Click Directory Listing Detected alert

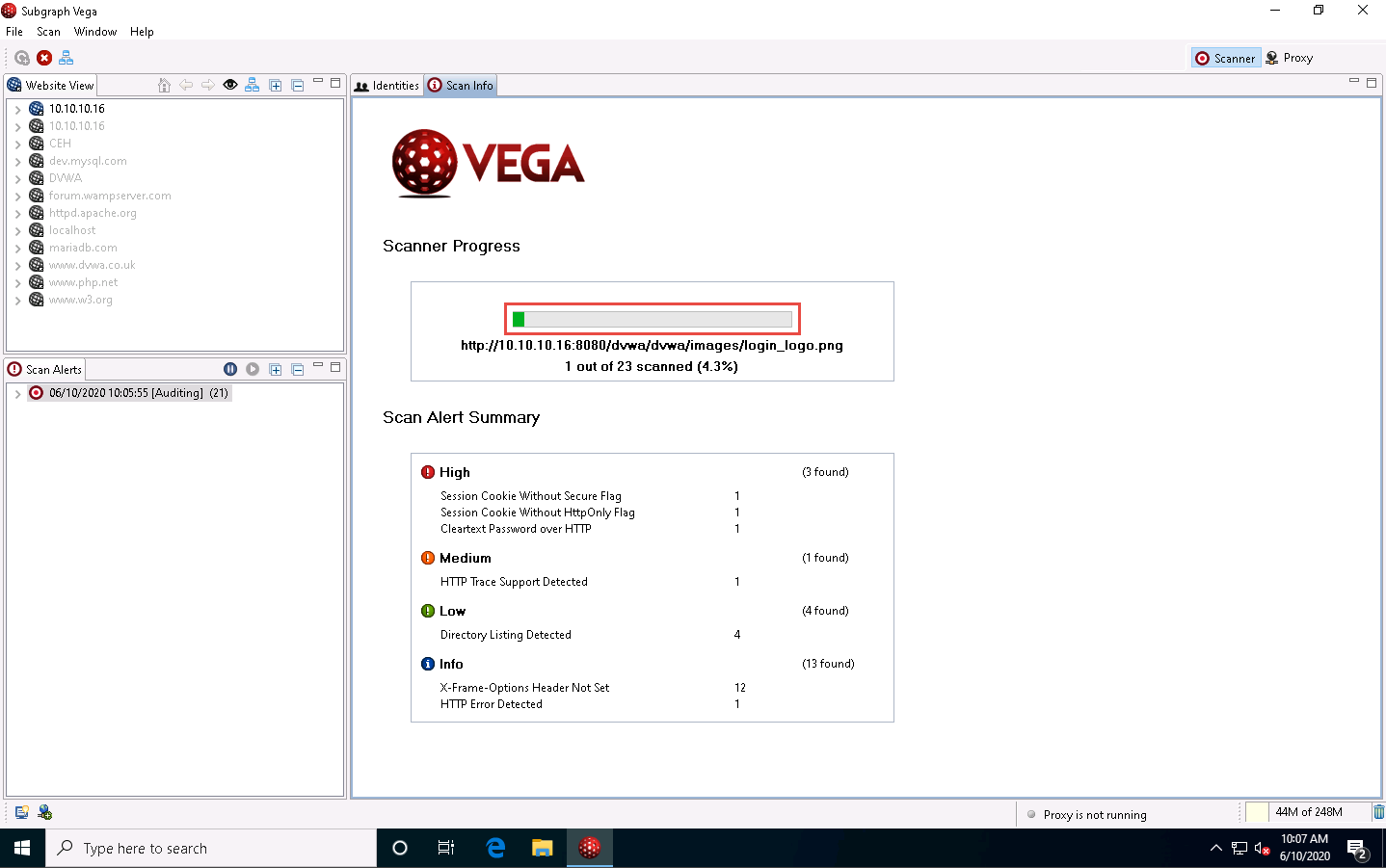[x=506, y=635]
